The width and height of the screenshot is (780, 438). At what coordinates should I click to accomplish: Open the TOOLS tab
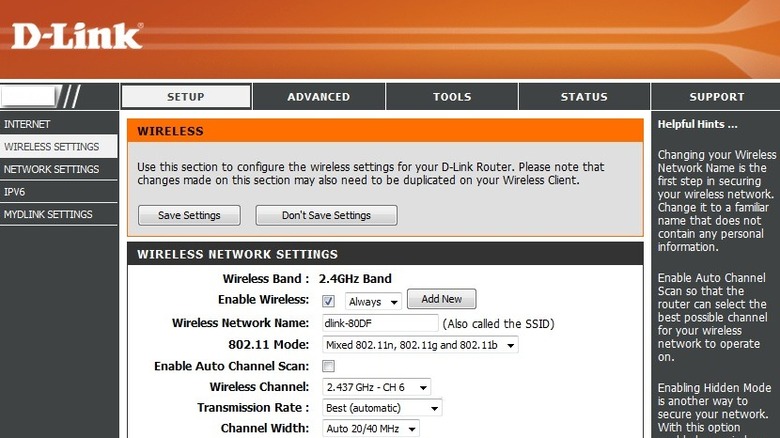point(452,97)
